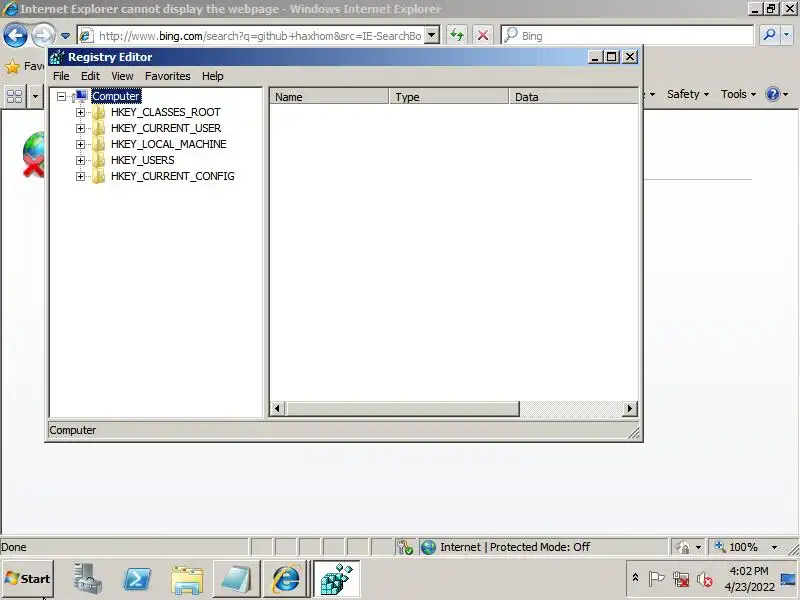Screen dimensions: 800x600
Task: Click the Name column header
Action: (329, 96)
